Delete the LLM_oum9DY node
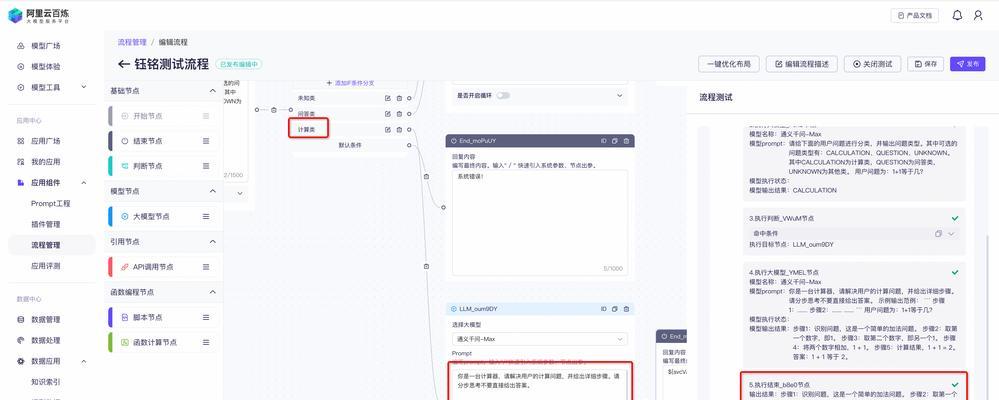The width and height of the screenshot is (999, 400). tap(626, 309)
